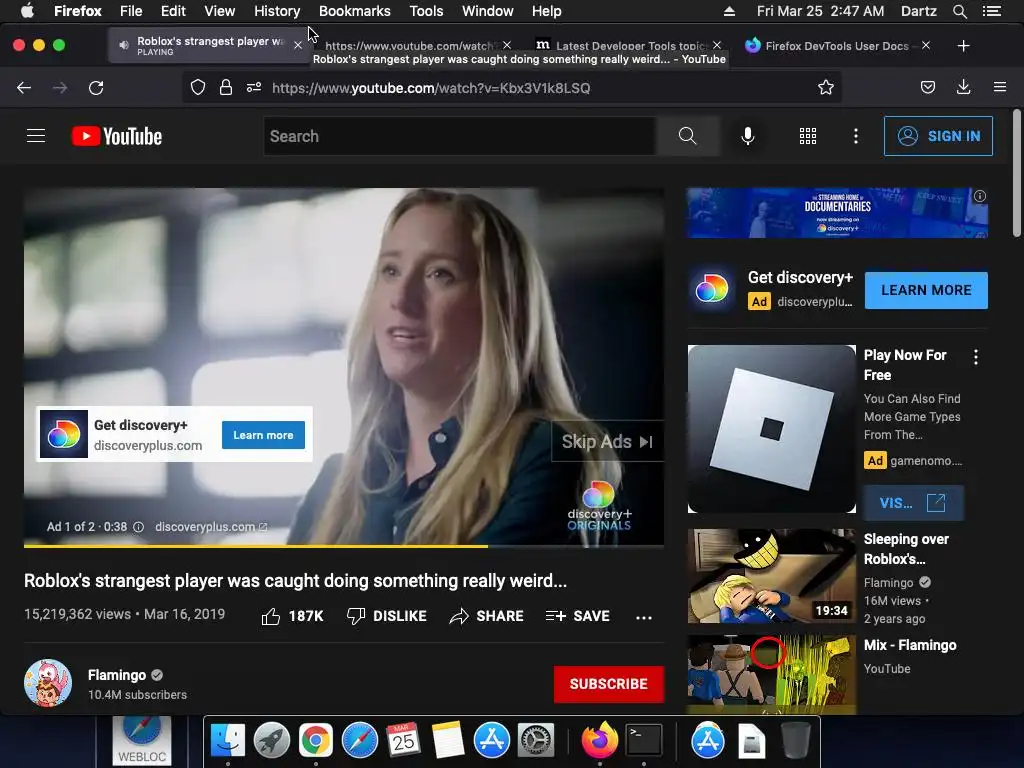1024x768 pixels.
Task: Share the video
Action: 487,616
